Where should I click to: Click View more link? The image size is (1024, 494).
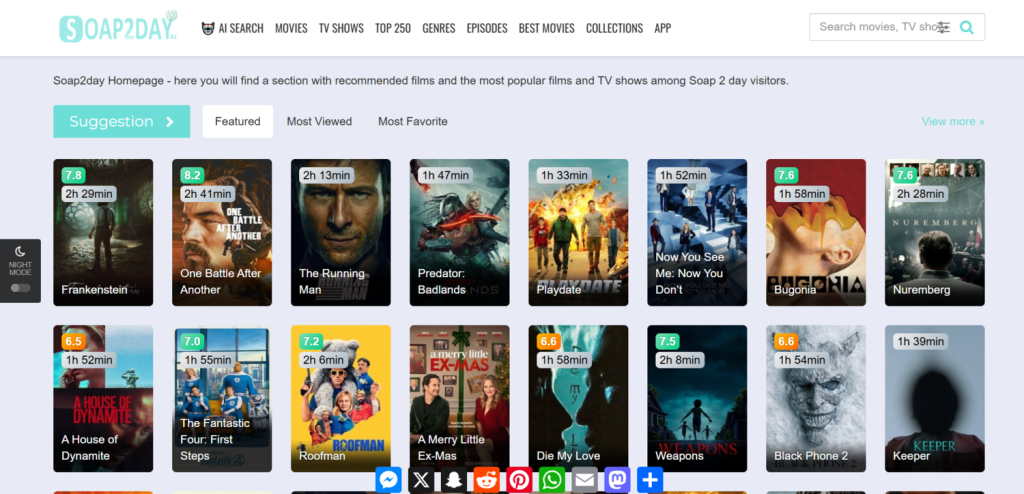953,122
